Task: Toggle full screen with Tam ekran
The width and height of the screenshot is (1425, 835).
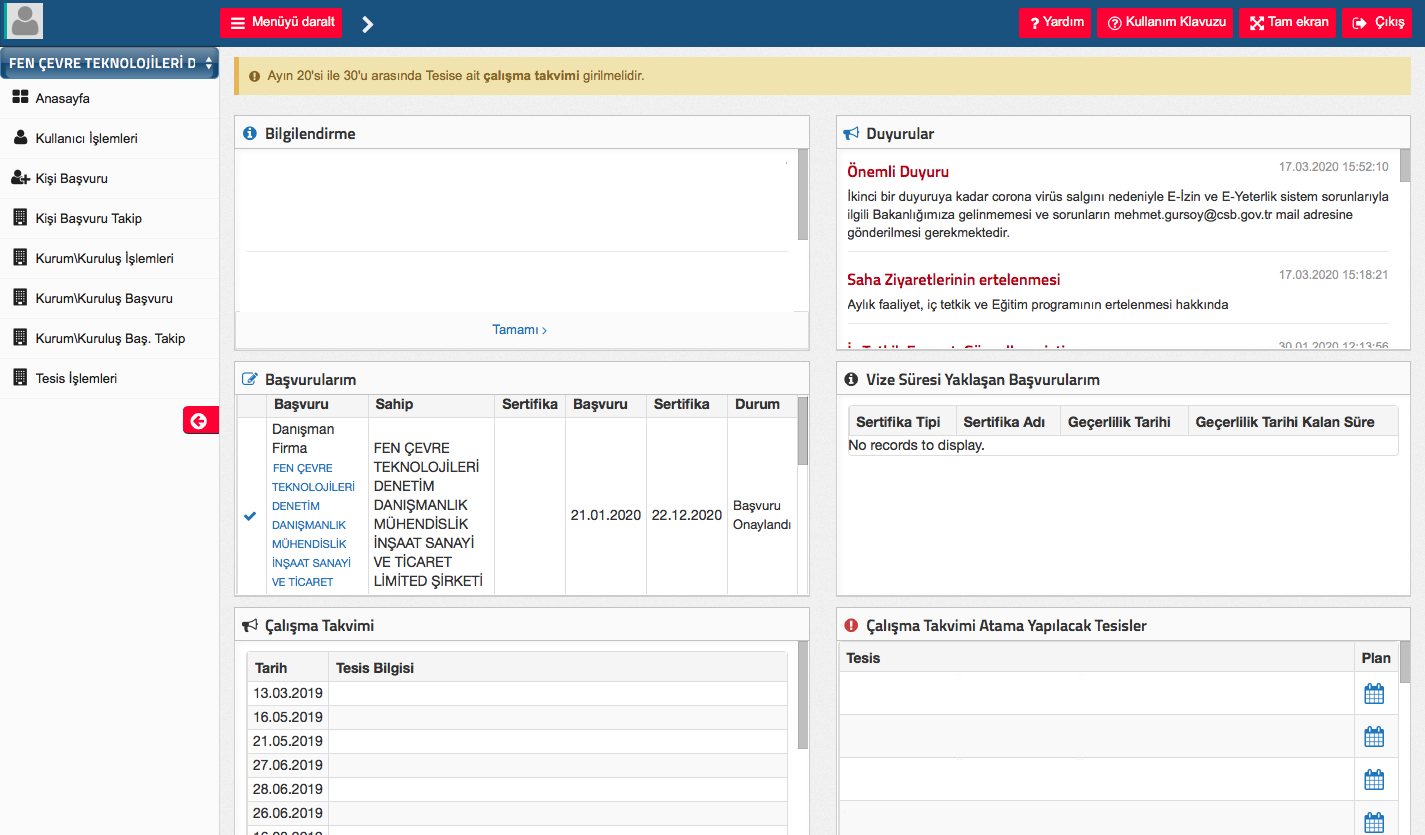Action: pos(1287,23)
